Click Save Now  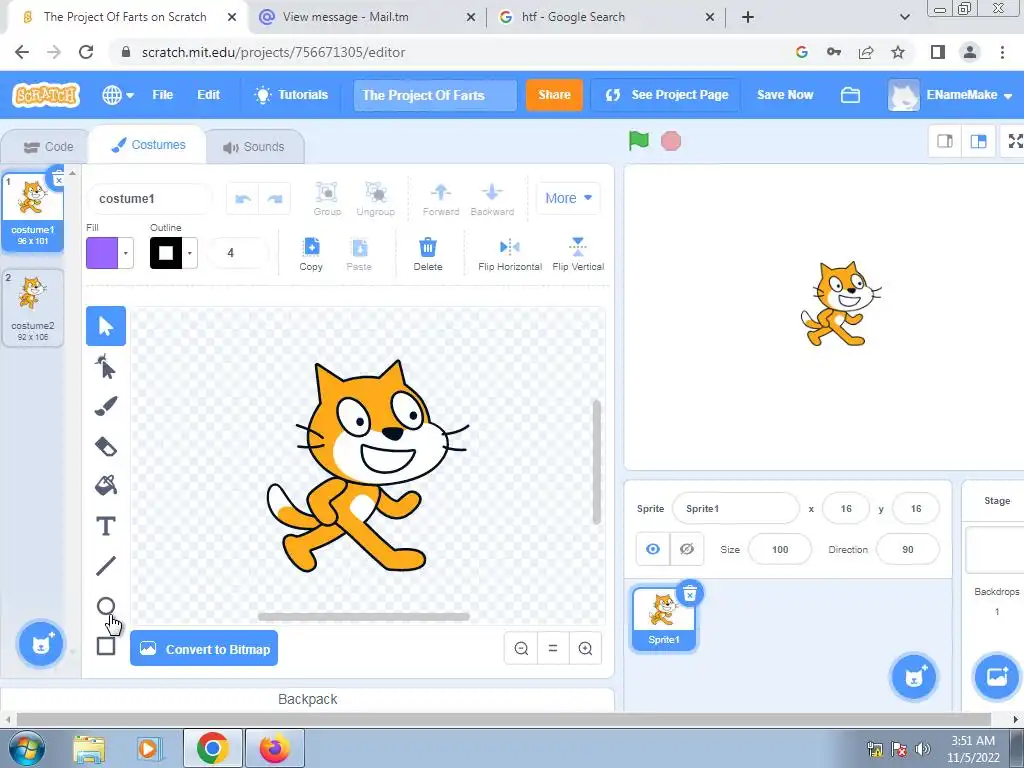tap(784, 95)
